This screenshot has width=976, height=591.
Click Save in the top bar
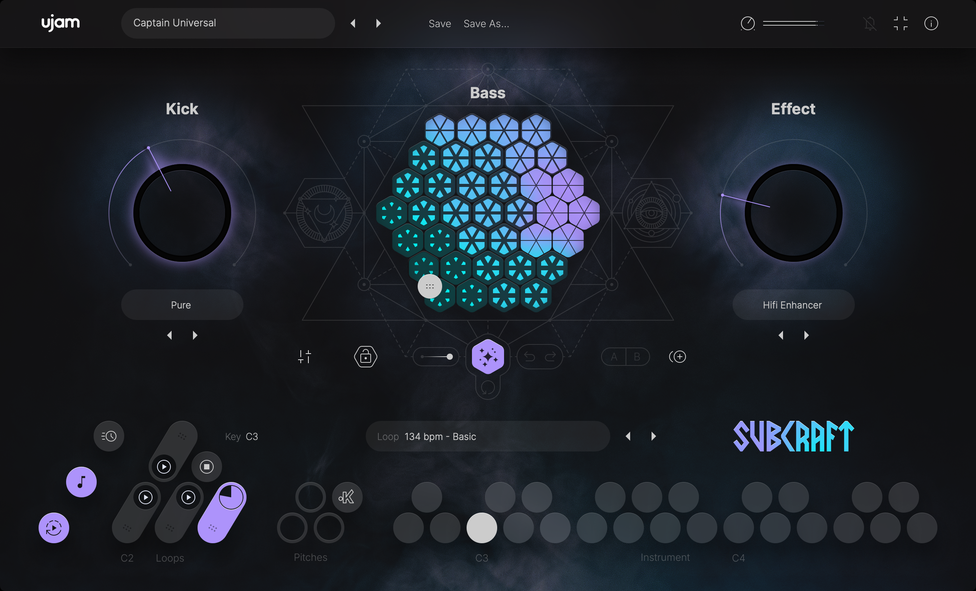[440, 23]
